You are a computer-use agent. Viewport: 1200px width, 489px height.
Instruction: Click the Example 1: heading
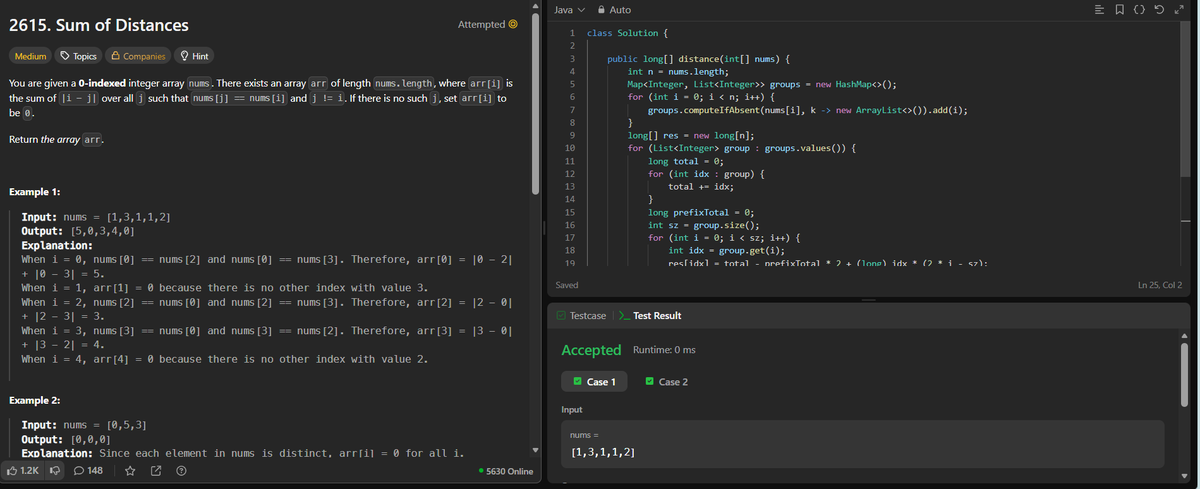point(36,191)
